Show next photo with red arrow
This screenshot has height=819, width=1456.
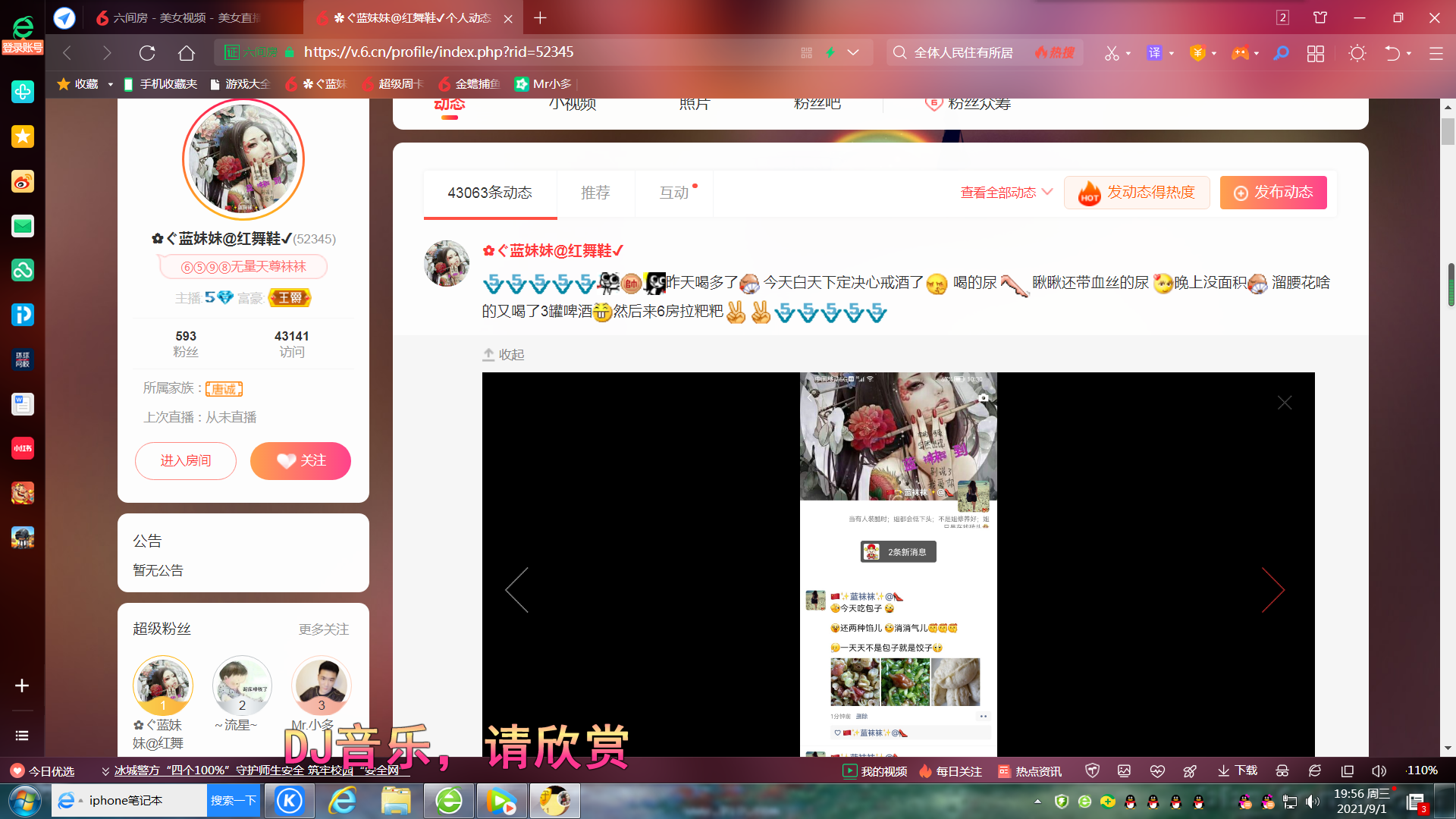click(x=1272, y=589)
